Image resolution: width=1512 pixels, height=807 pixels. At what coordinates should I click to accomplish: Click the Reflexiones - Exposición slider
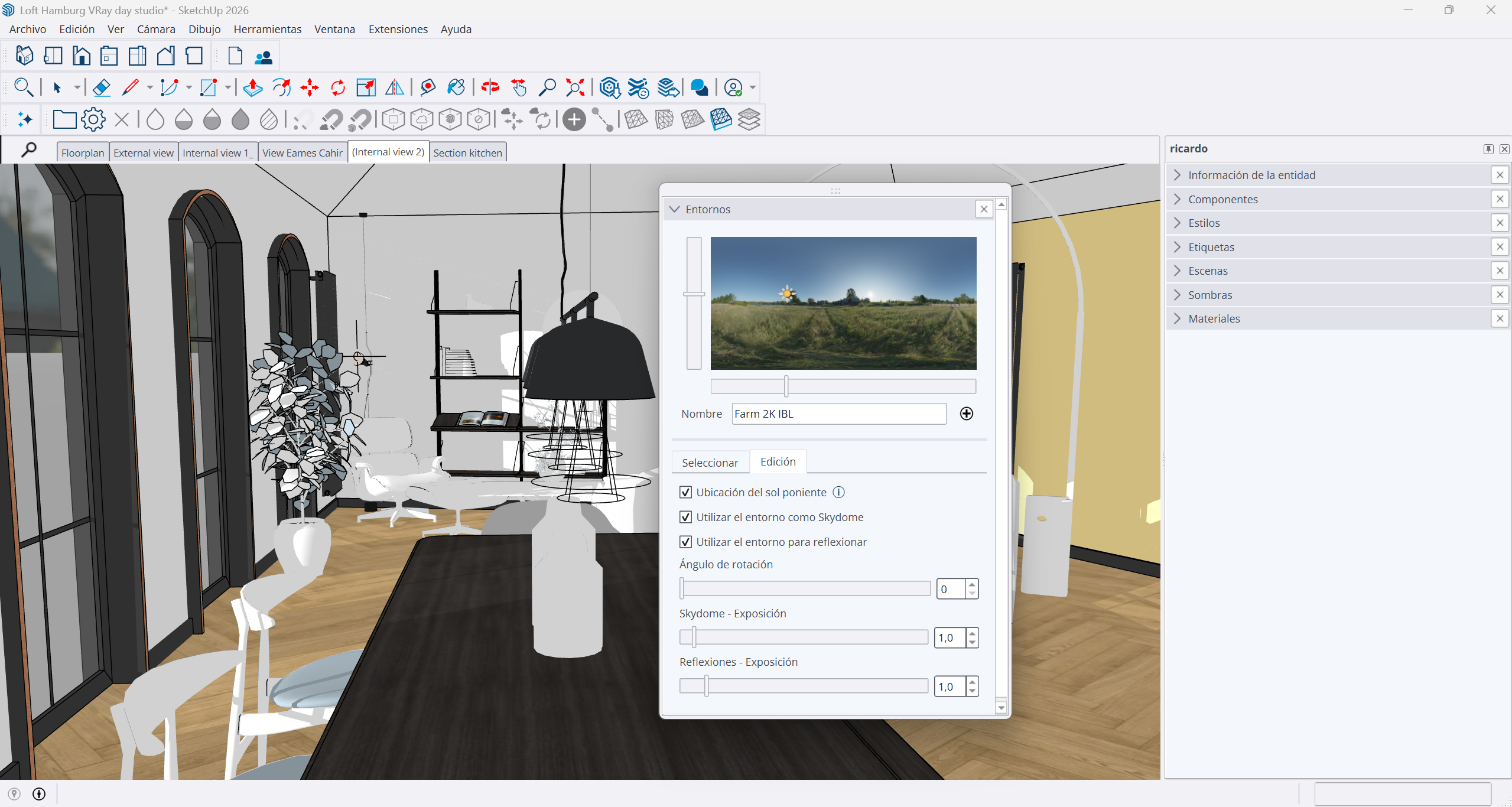click(804, 686)
